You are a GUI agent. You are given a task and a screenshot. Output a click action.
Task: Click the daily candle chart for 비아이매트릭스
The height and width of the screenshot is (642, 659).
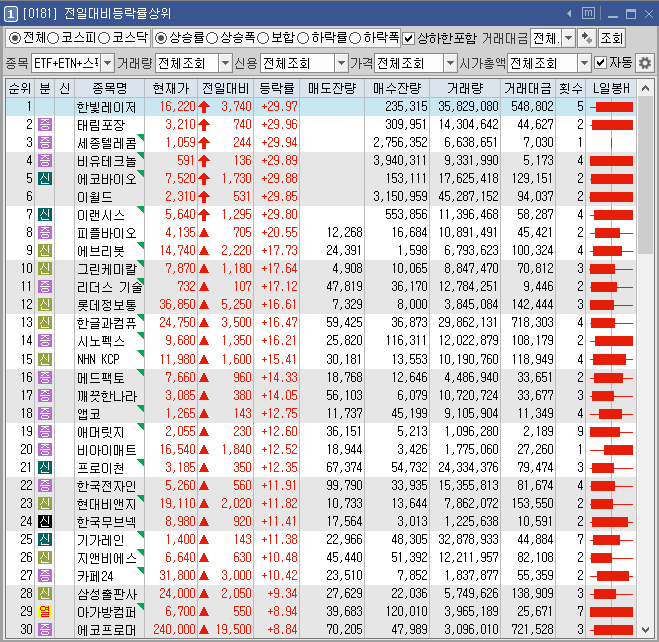[612, 450]
